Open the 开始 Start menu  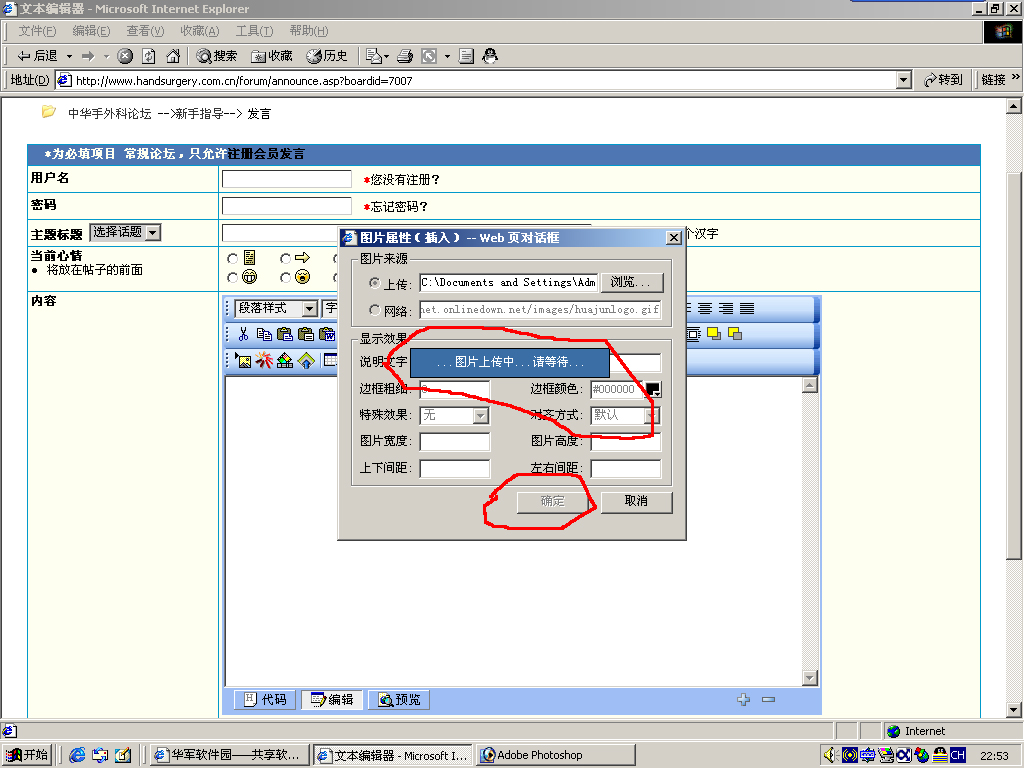coord(27,755)
